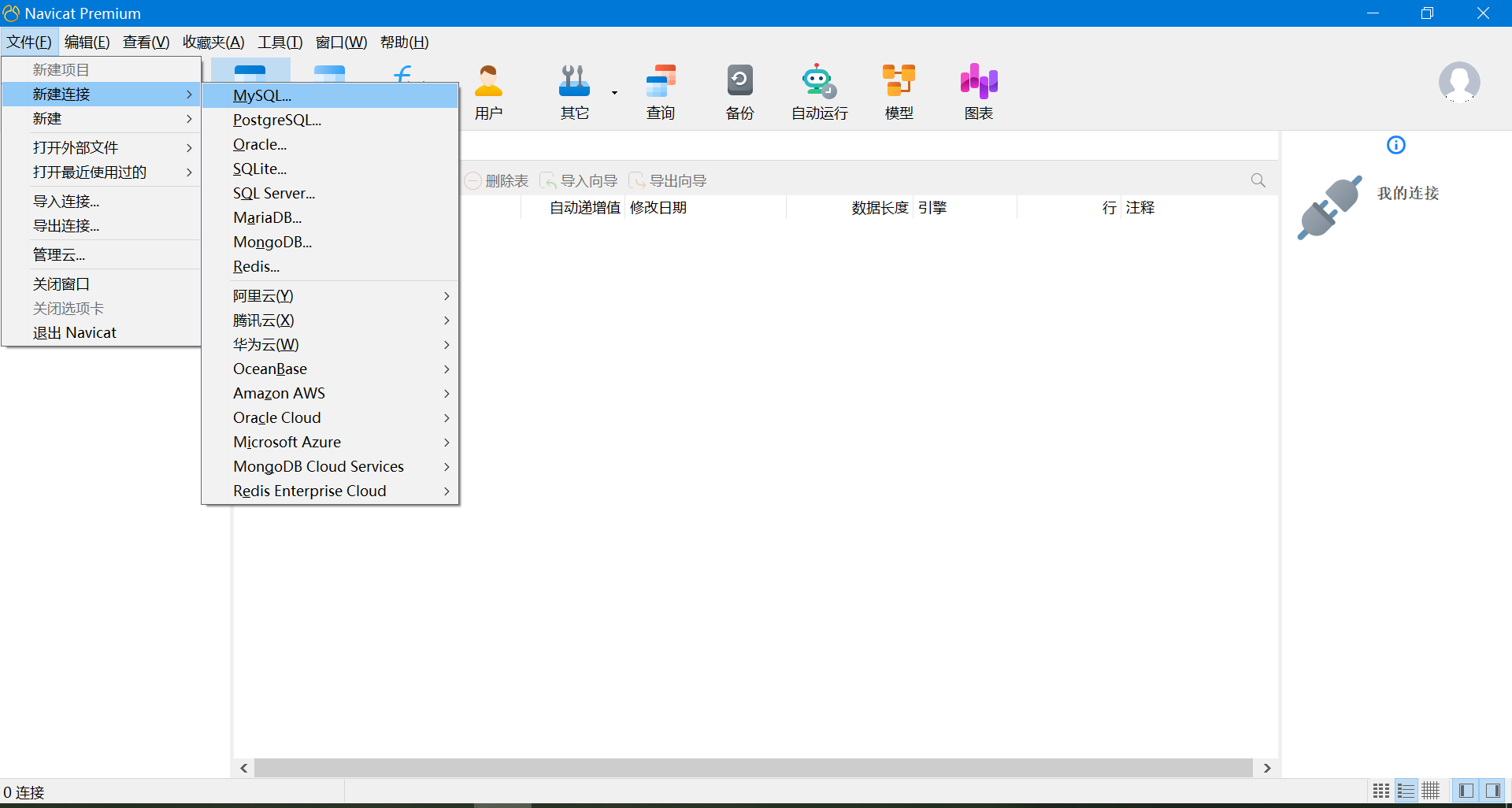Sort by 自动递增值 column header

click(x=573, y=207)
